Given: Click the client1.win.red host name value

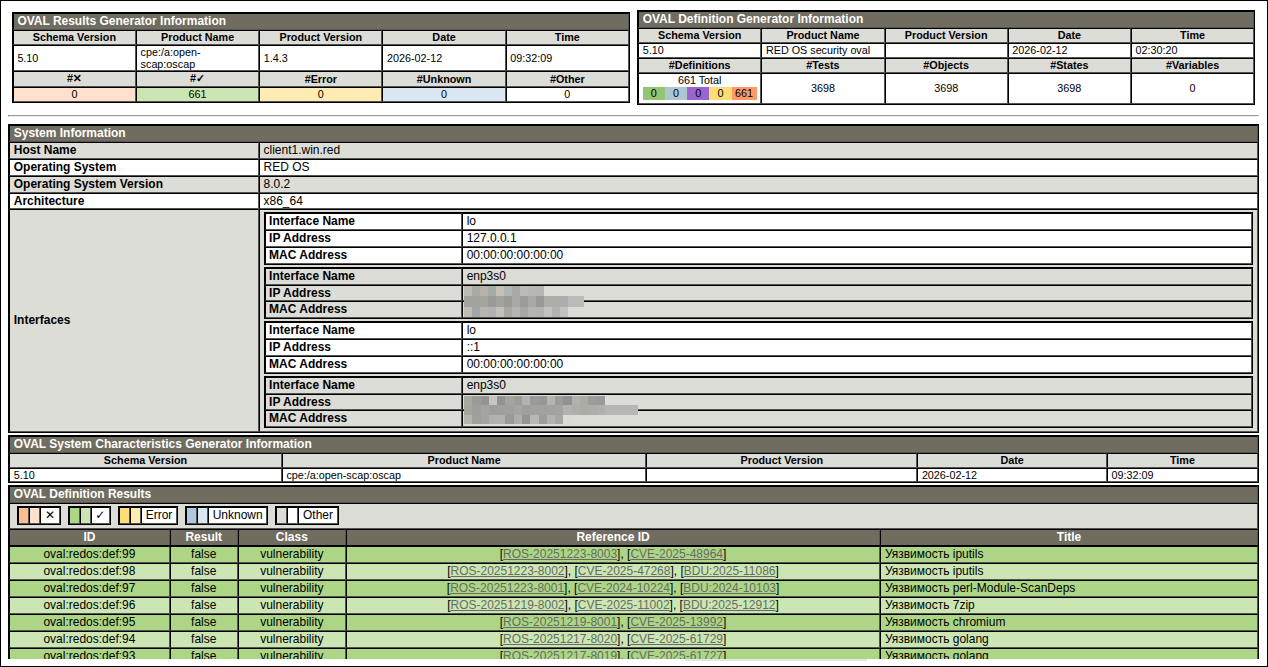Looking at the screenshot, I should (x=301, y=150).
